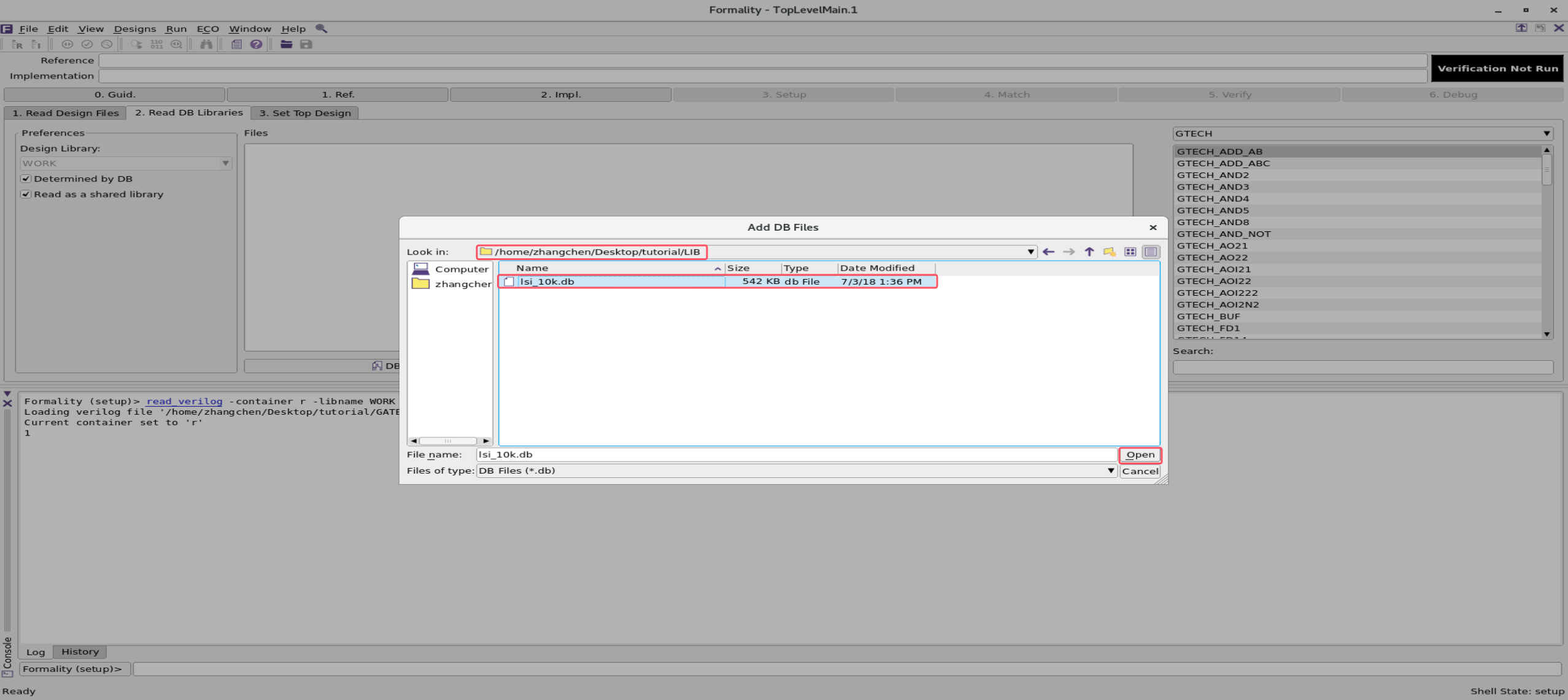Image resolution: width=1568 pixels, height=700 pixels.
Task: Cancel the Add DB Files dialog
Action: (1140, 471)
